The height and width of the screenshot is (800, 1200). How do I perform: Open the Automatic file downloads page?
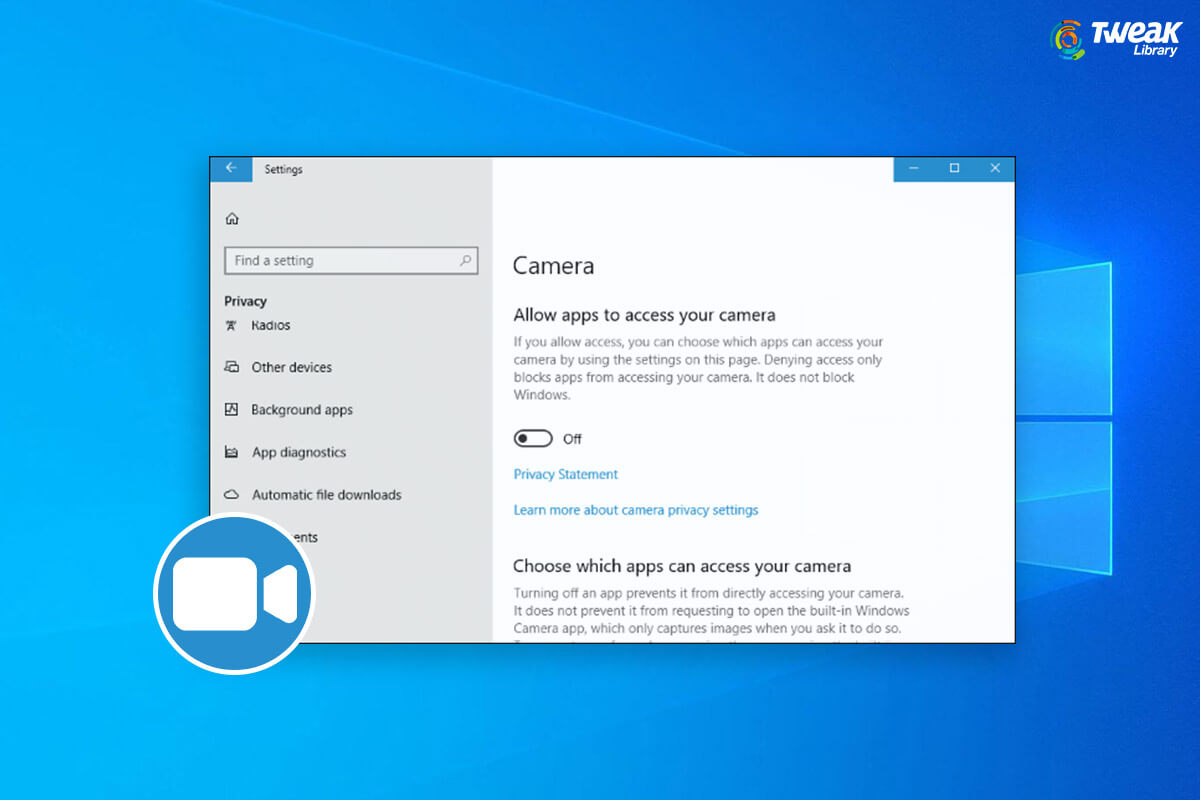point(325,494)
